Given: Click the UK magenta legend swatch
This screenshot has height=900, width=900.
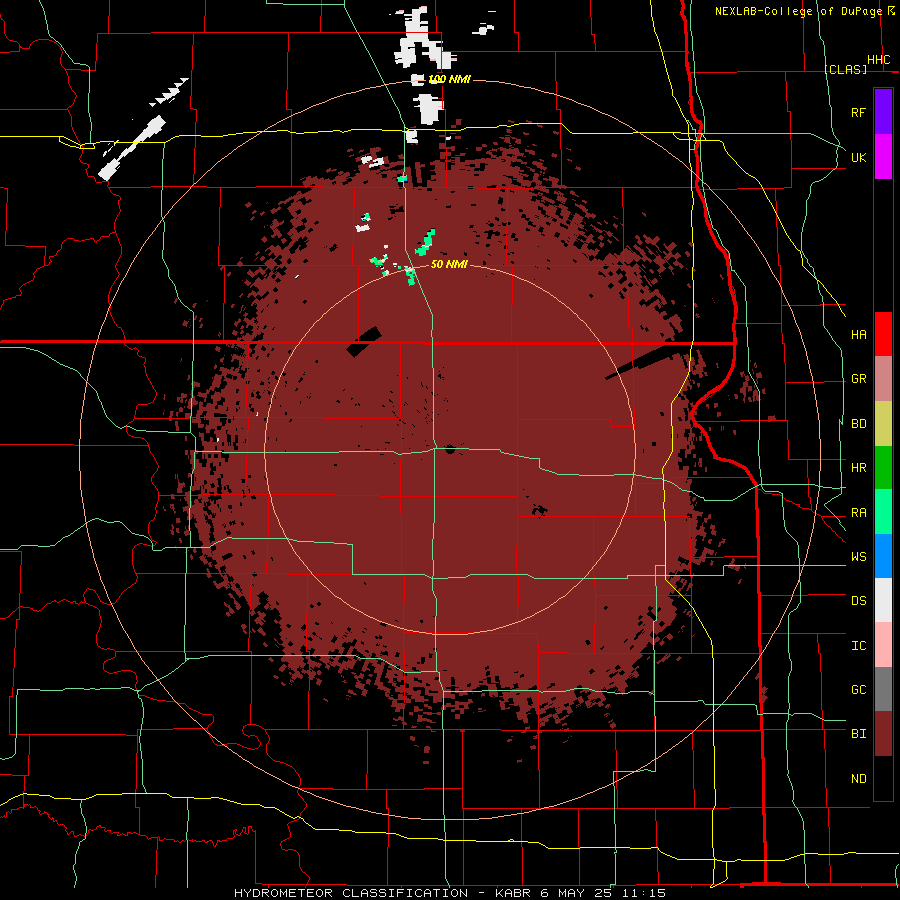Looking at the screenshot, I should pos(883,157).
